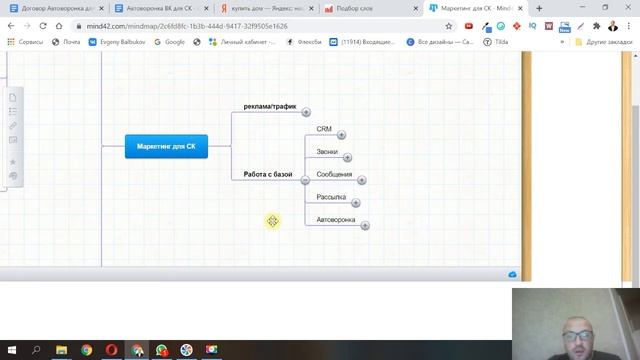Bookmark this page with the star
The width and height of the screenshot is (640, 360).
pos(449,26)
